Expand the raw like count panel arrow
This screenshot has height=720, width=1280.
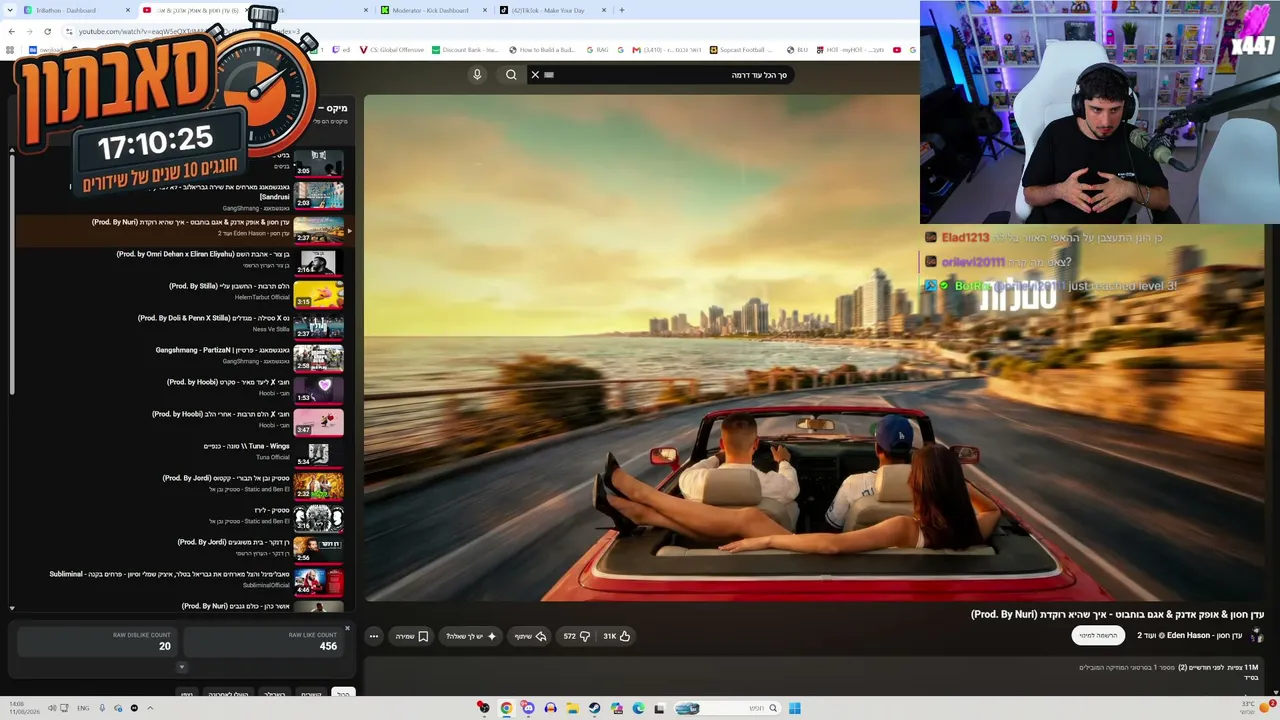pos(181,667)
